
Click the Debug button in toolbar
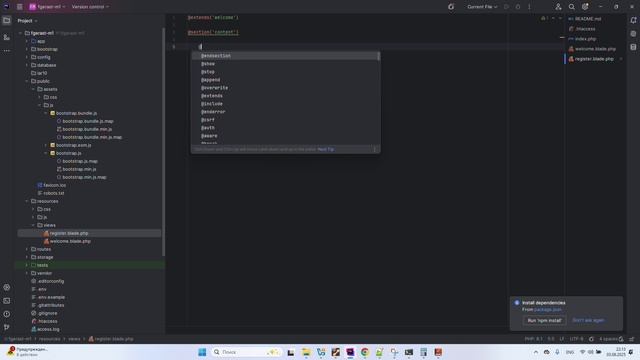pyautogui.click(x=518, y=7)
